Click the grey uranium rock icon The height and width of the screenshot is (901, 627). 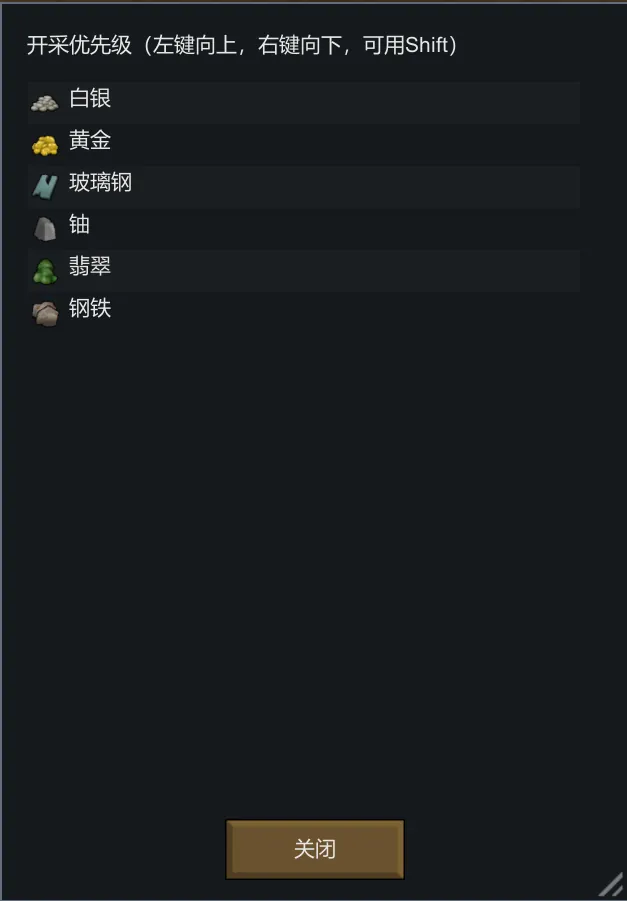click(x=44, y=228)
